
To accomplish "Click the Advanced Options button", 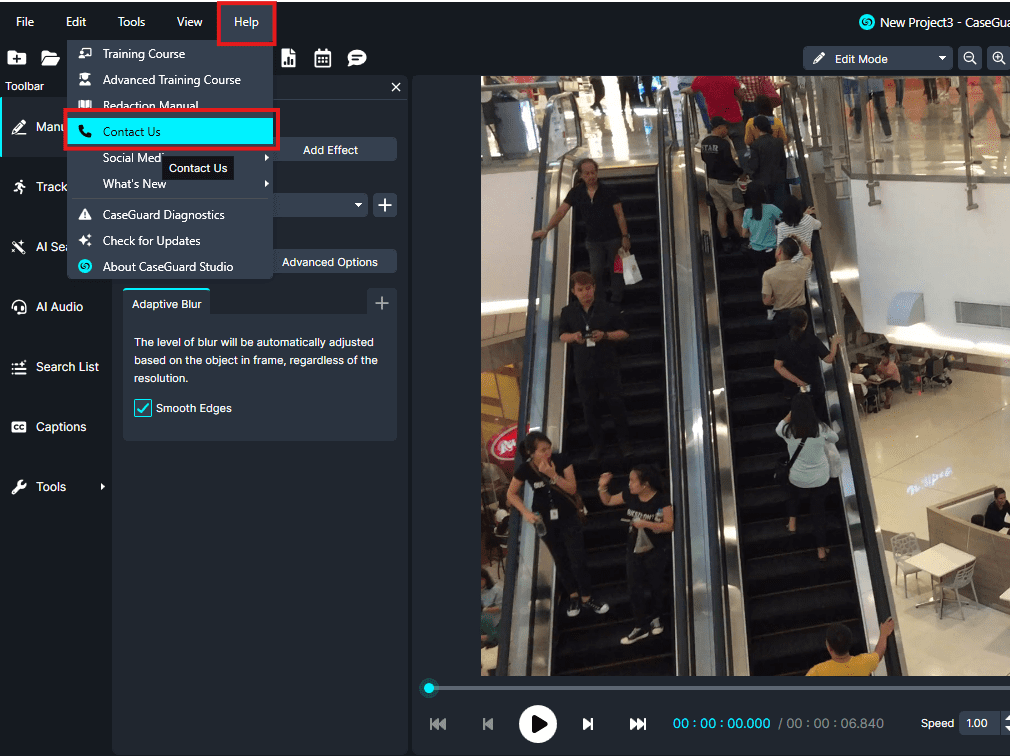I will 330,262.
